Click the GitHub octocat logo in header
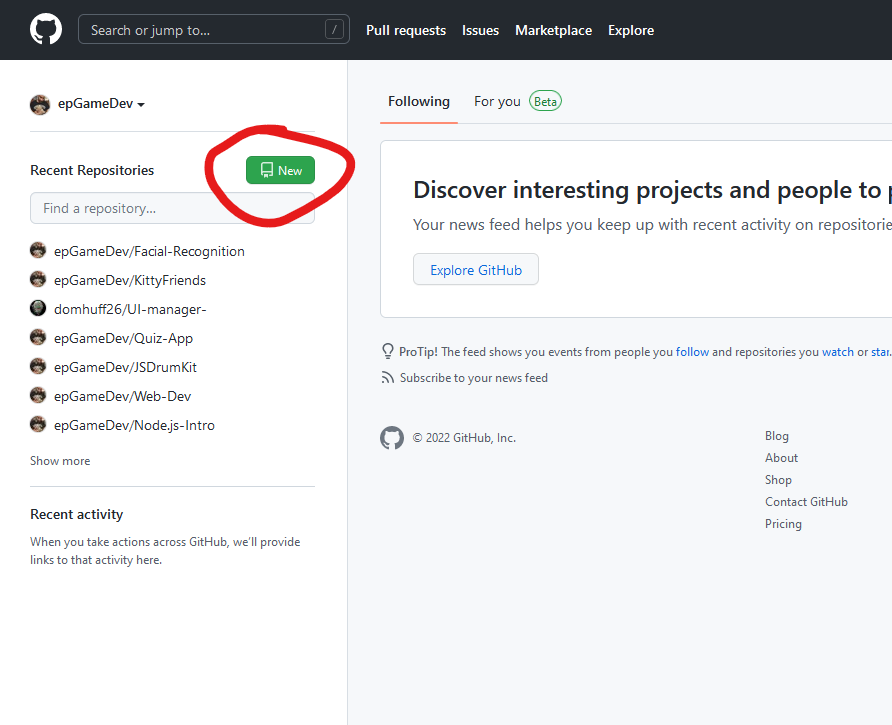 (46, 29)
